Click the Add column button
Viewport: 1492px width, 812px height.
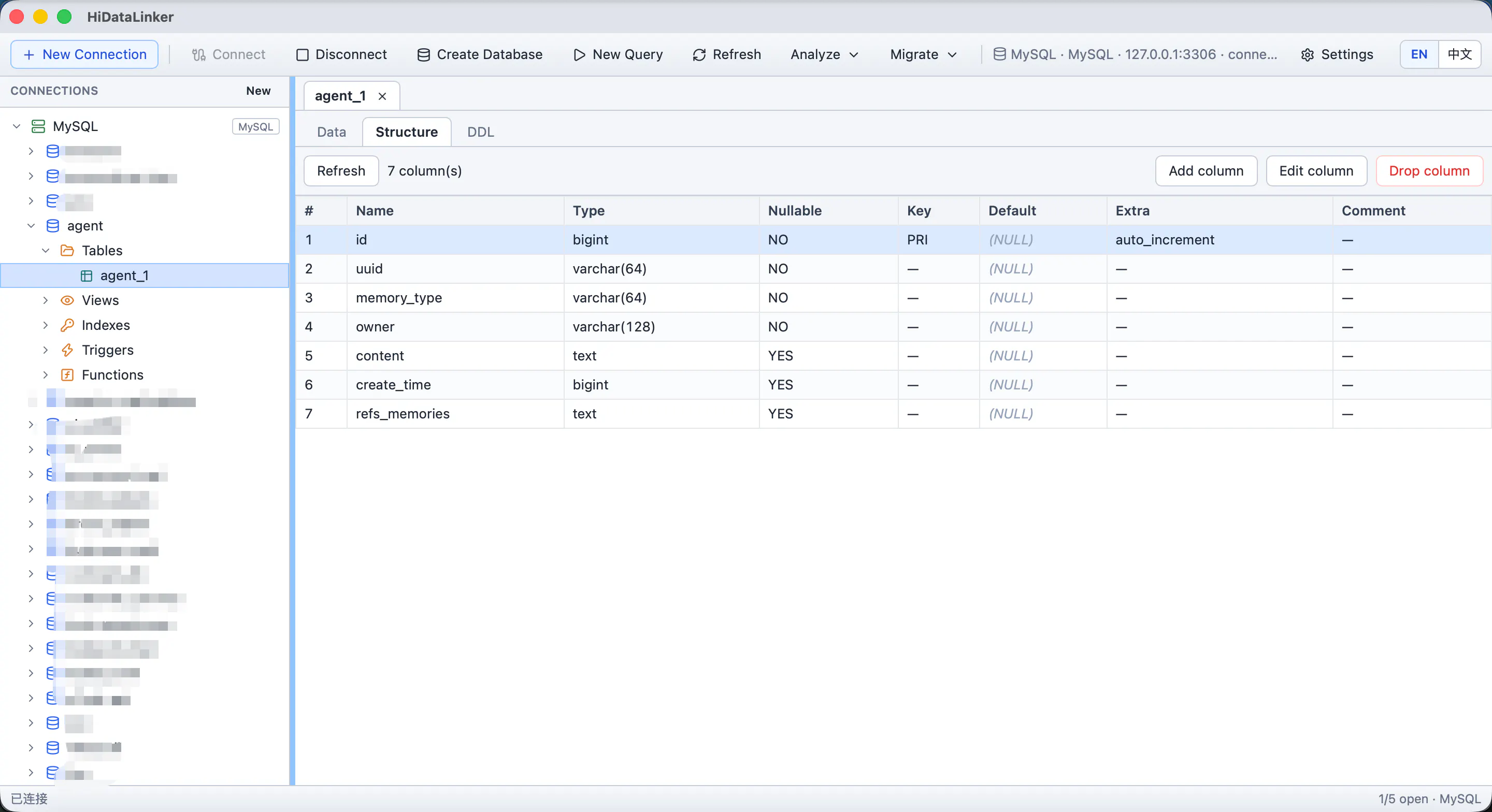click(x=1206, y=171)
